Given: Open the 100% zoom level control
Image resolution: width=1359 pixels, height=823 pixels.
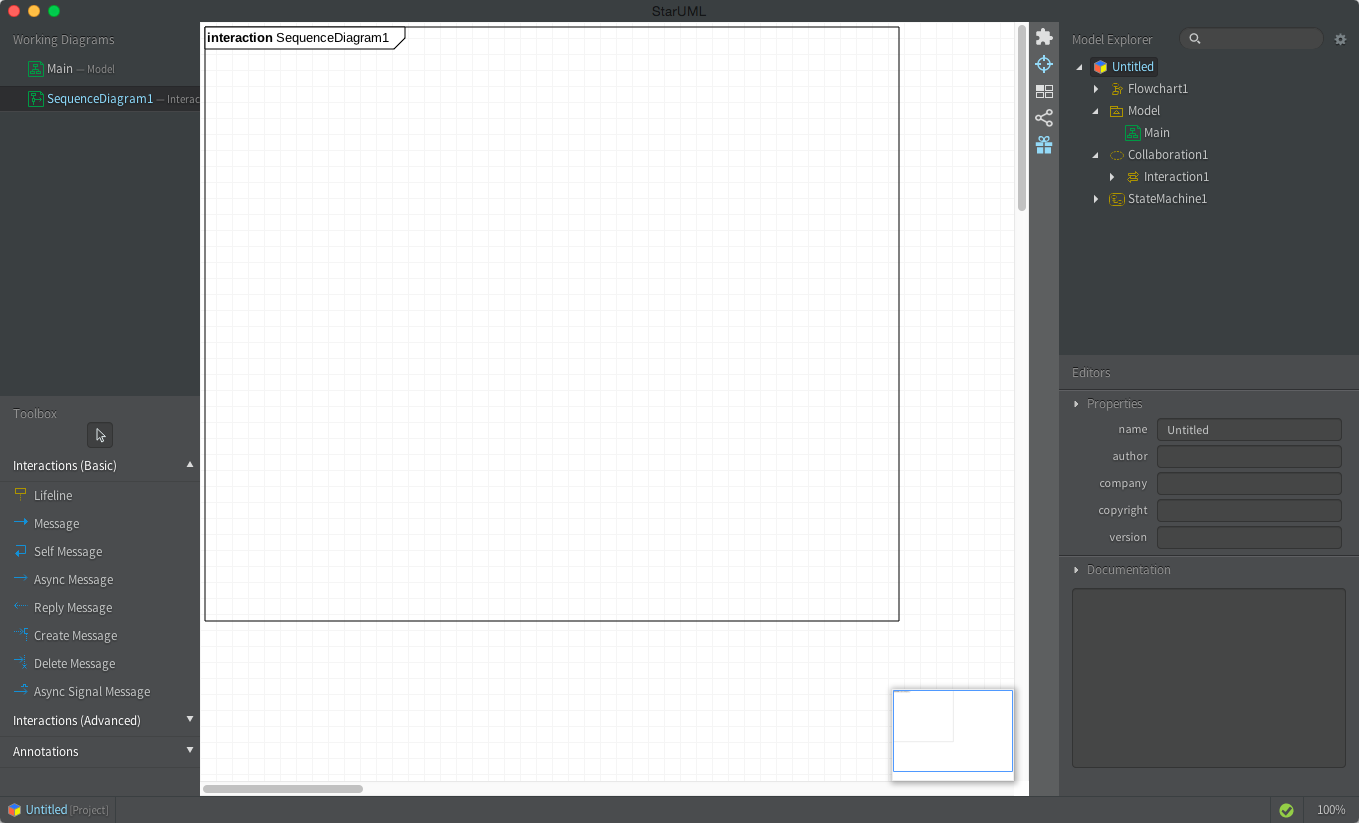Looking at the screenshot, I should click(1331, 810).
